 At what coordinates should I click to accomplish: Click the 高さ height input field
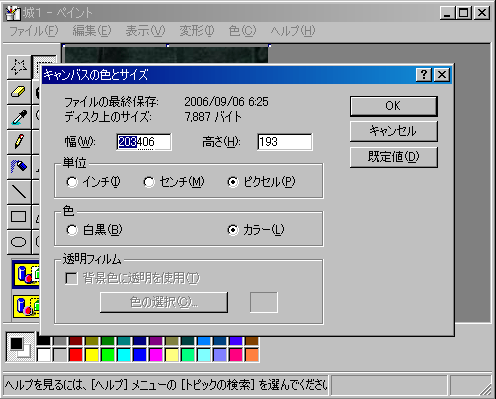[285, 142]
